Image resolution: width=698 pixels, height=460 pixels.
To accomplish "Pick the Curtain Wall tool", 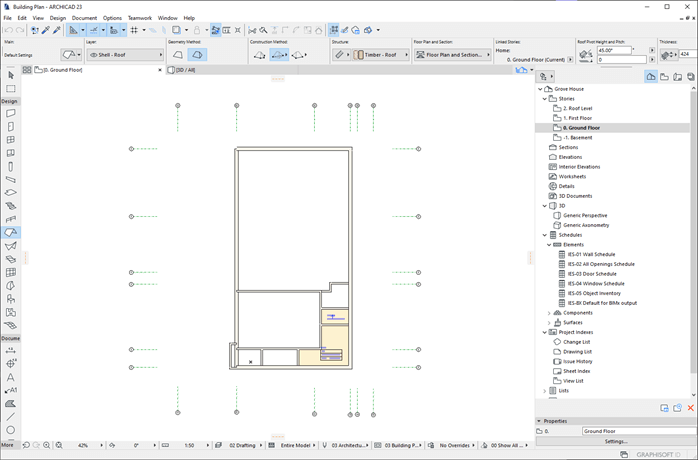I will (11, 273).
